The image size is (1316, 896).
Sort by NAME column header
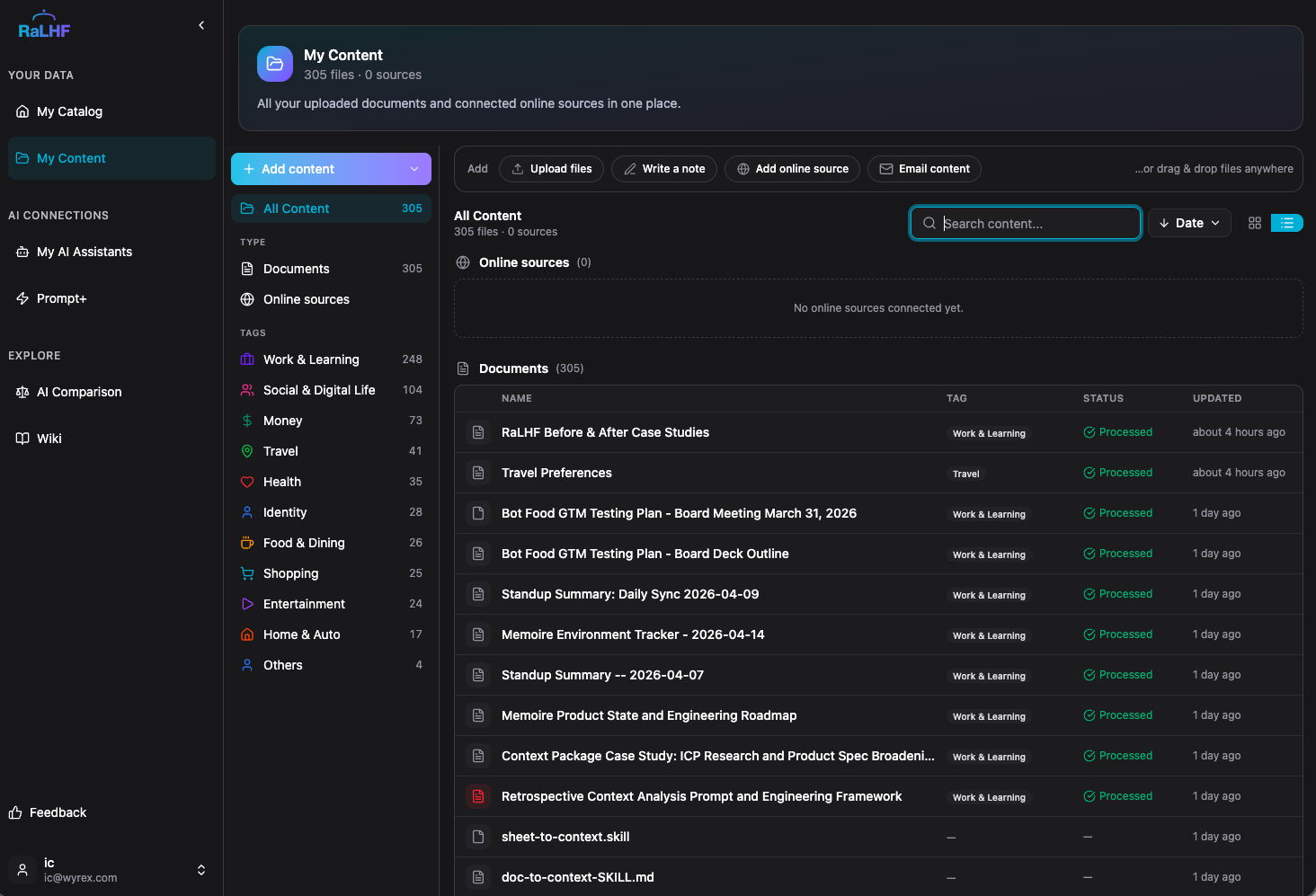[517, 398]
